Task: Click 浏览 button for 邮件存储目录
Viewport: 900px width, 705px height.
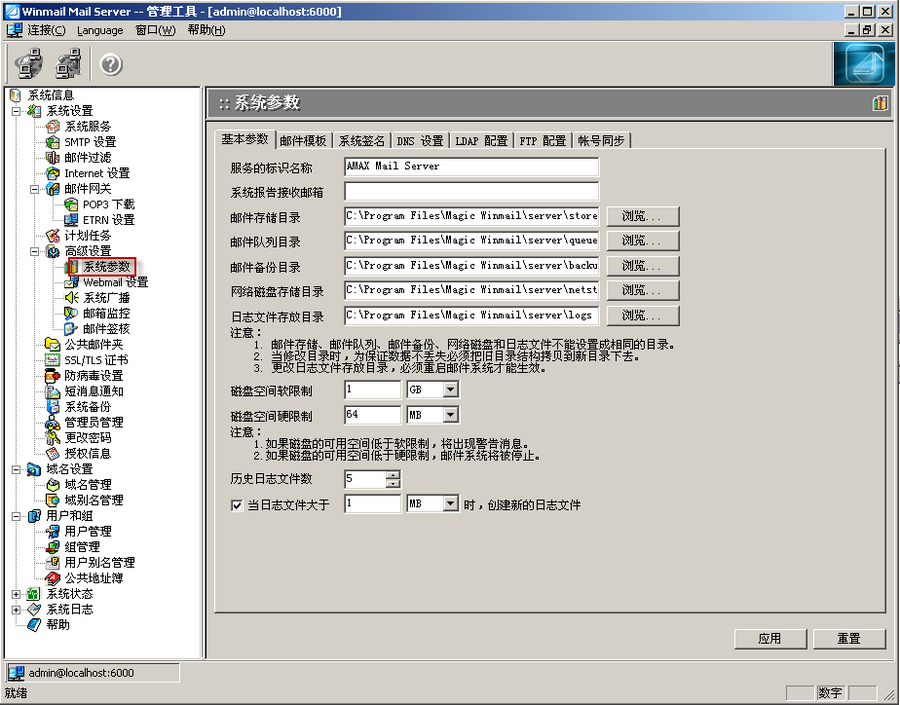Action: (x=641, y=216)
